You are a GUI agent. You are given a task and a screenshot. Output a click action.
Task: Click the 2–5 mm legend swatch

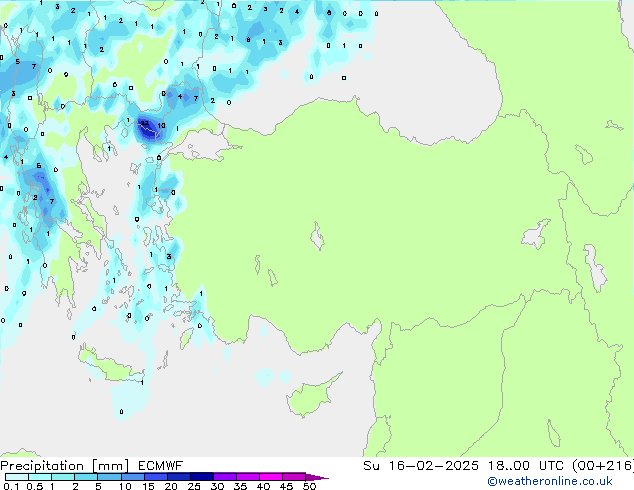click(x=86, y=477)
